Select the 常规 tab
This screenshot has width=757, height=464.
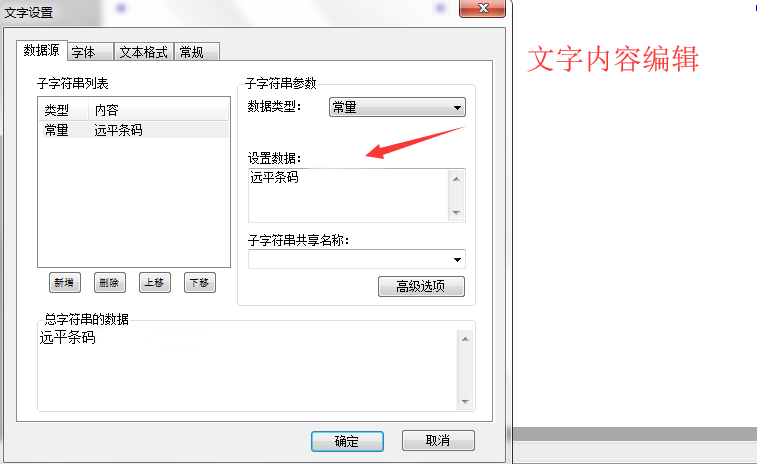click(x=196, y=52)
